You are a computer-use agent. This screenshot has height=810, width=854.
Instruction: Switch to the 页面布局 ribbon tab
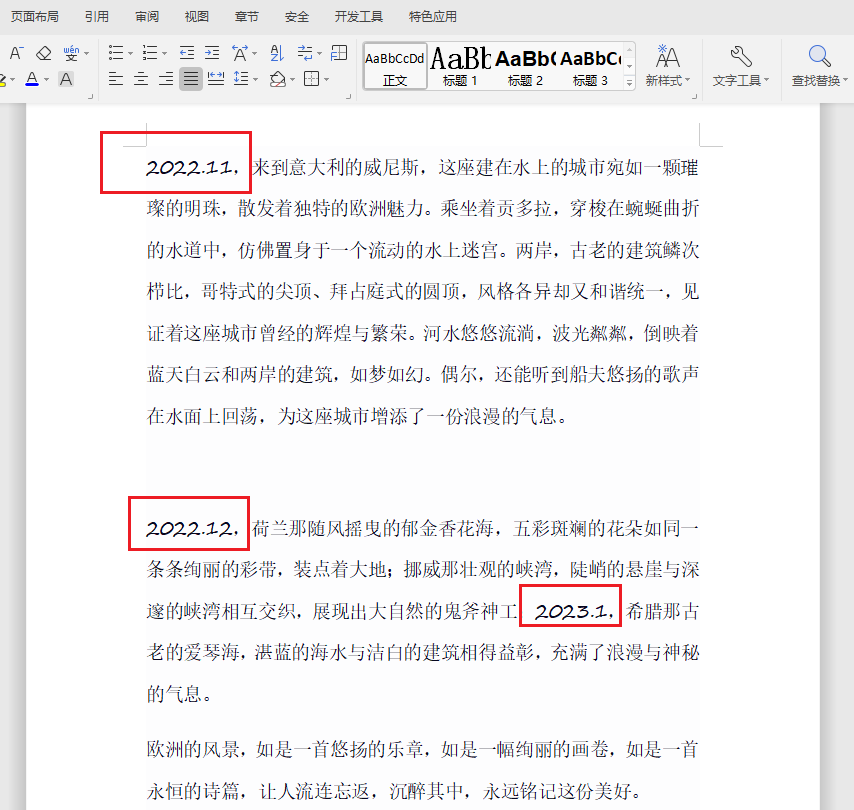tap(35, 16)
